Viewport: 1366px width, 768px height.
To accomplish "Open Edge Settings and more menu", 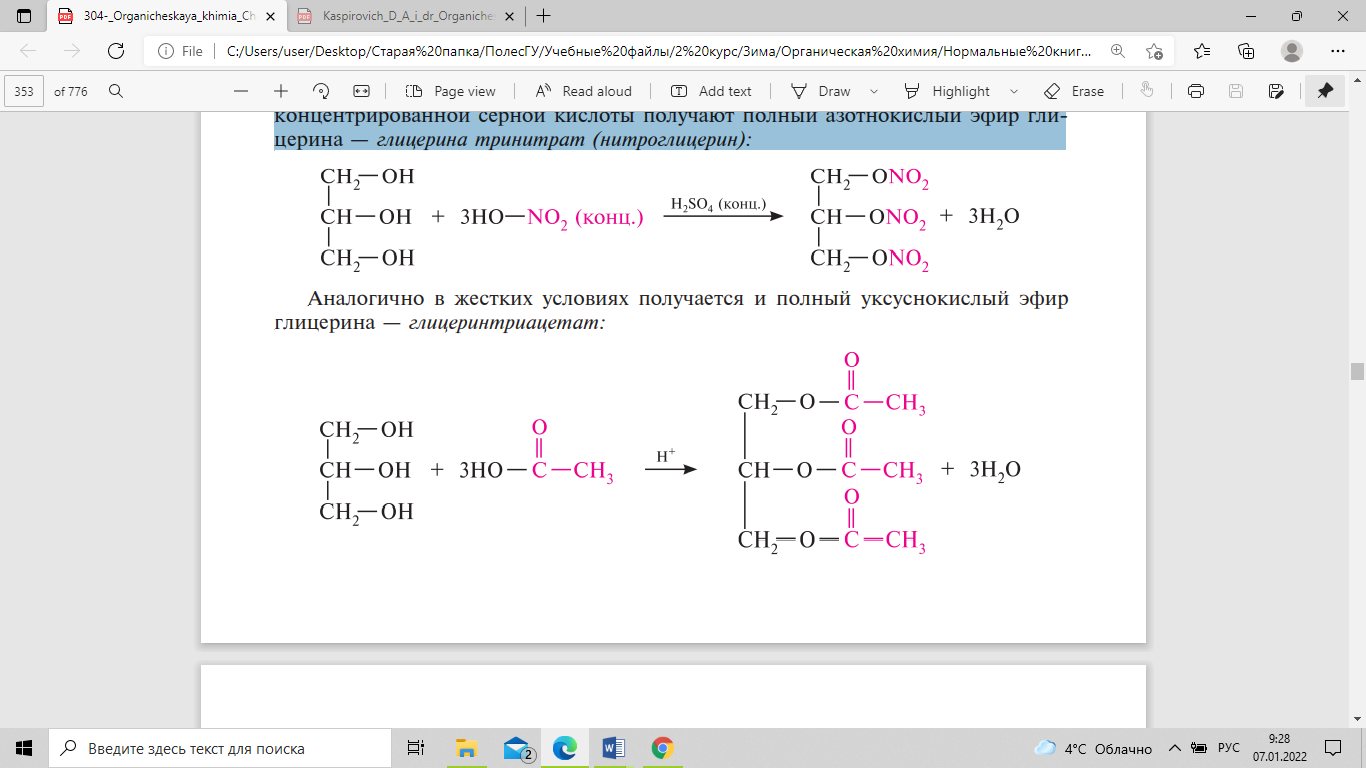I will pos(1338,51).
